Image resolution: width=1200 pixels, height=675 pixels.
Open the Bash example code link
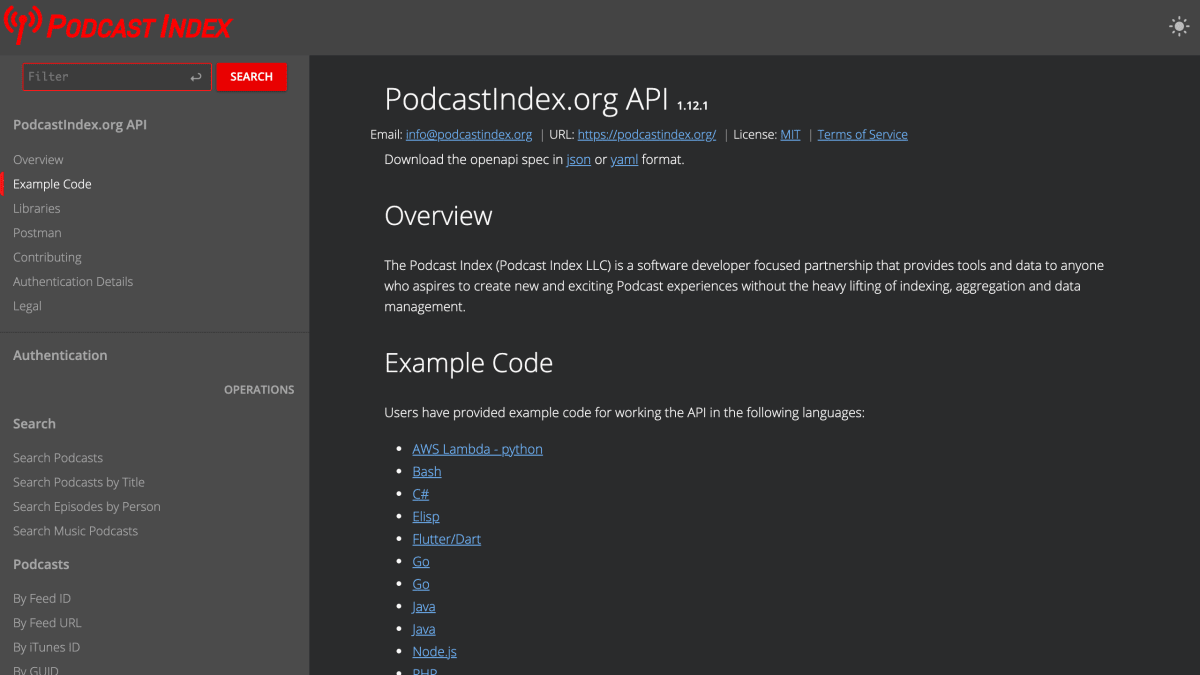tap(426, 472)
